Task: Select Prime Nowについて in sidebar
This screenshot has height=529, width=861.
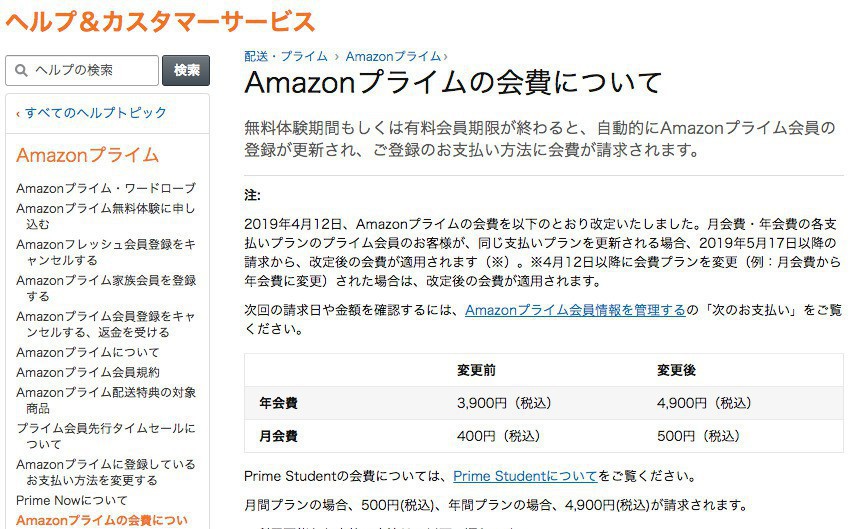Action: [x=72, y=500]
